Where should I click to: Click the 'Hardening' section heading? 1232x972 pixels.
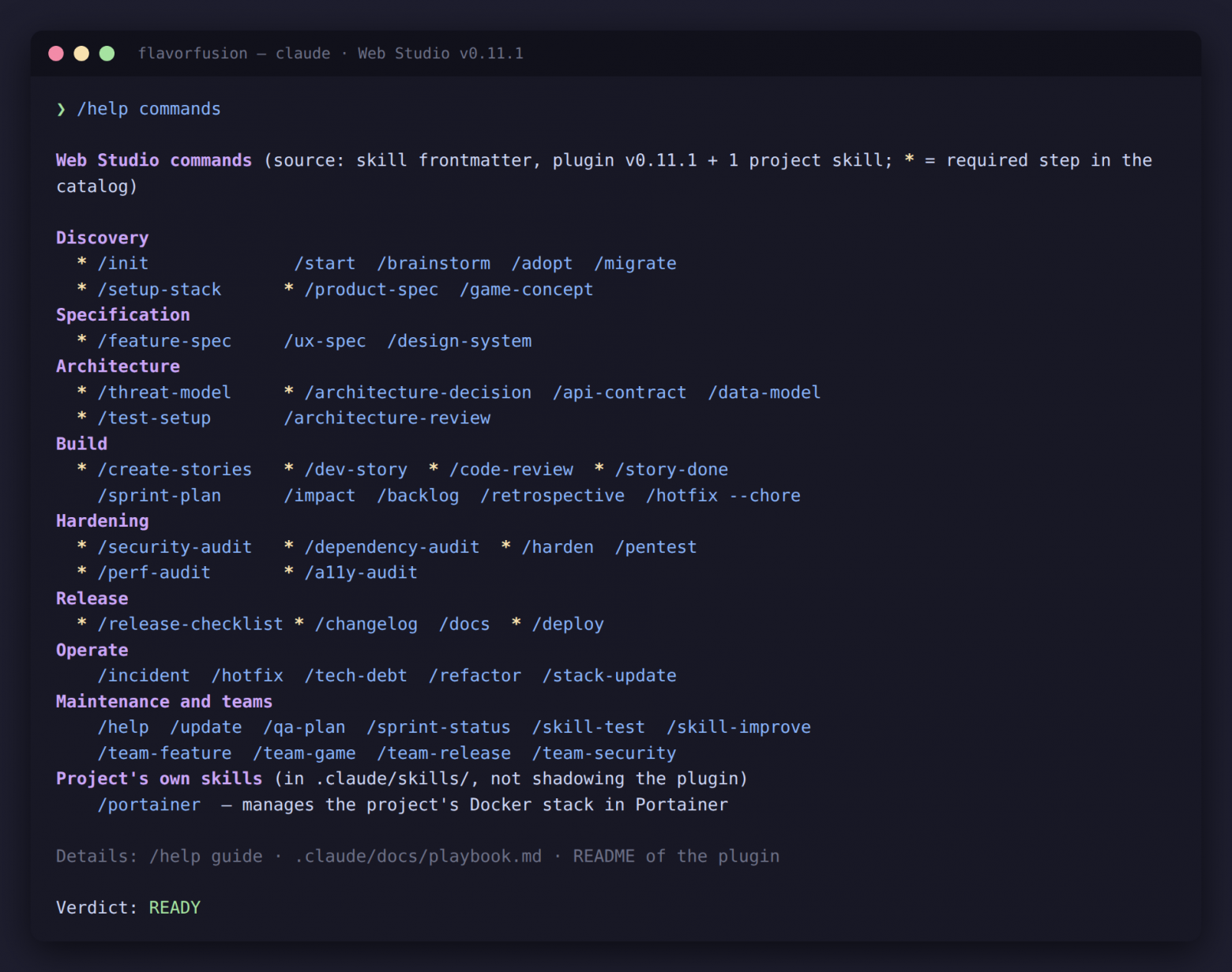(x=103, y=521)
